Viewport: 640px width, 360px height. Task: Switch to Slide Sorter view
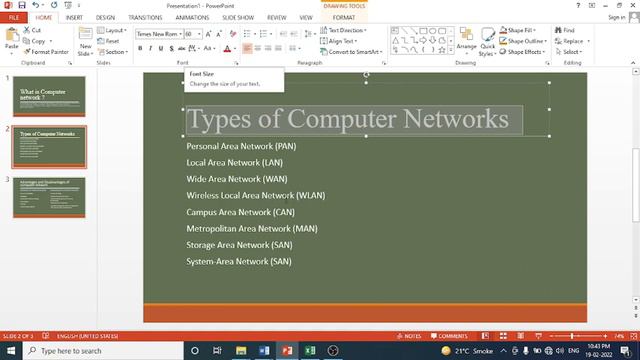coord(503,336)
